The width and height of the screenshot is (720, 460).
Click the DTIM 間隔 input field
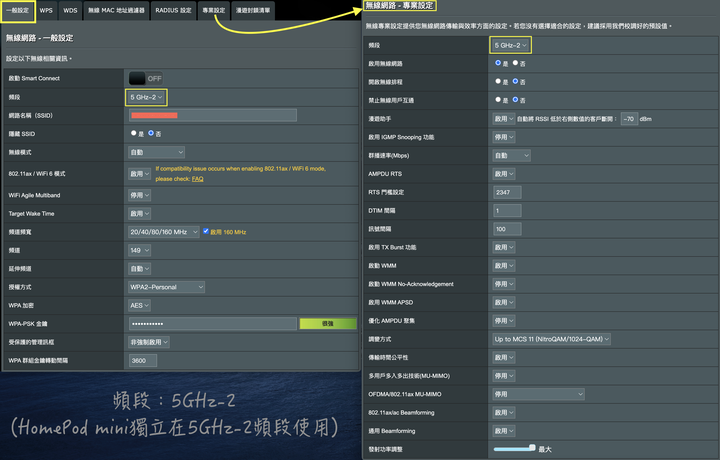coord(507,211)
